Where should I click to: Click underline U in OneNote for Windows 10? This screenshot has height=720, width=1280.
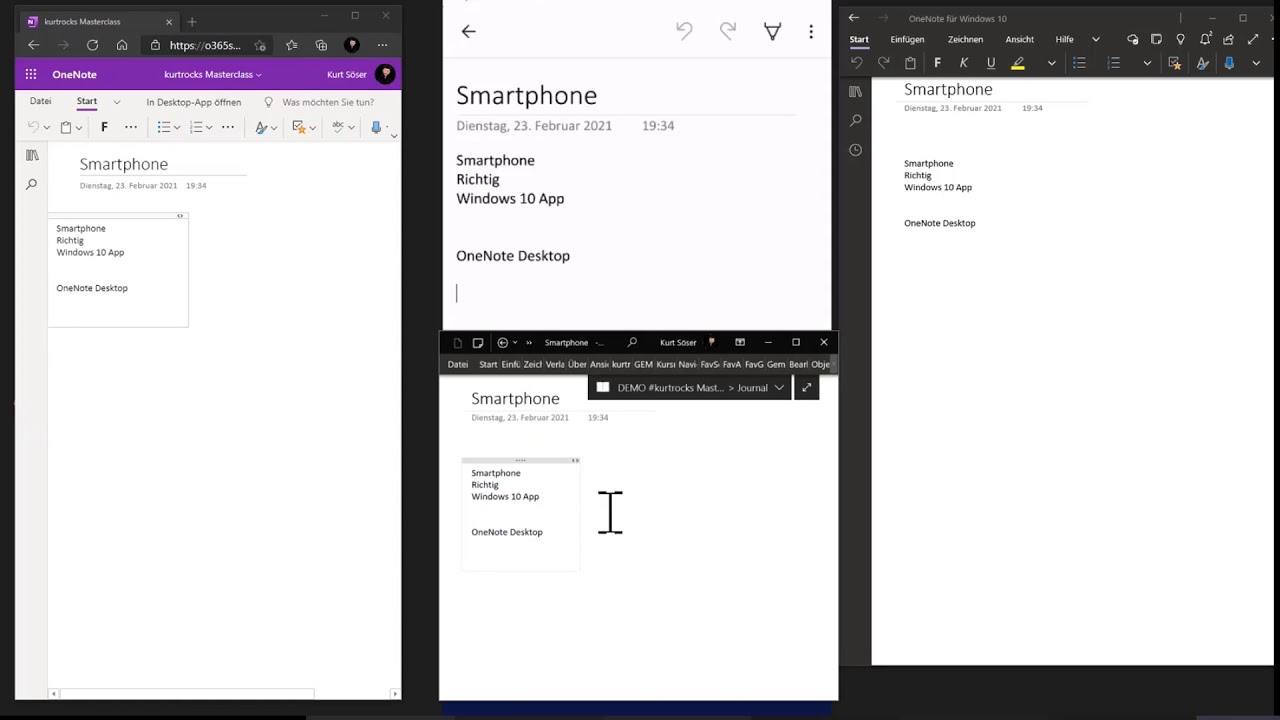point(991,63)
